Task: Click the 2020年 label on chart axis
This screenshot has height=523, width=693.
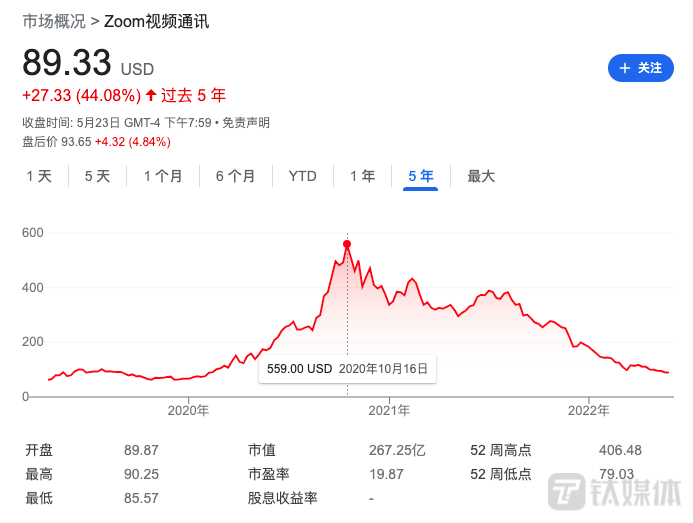Action: 188,410
